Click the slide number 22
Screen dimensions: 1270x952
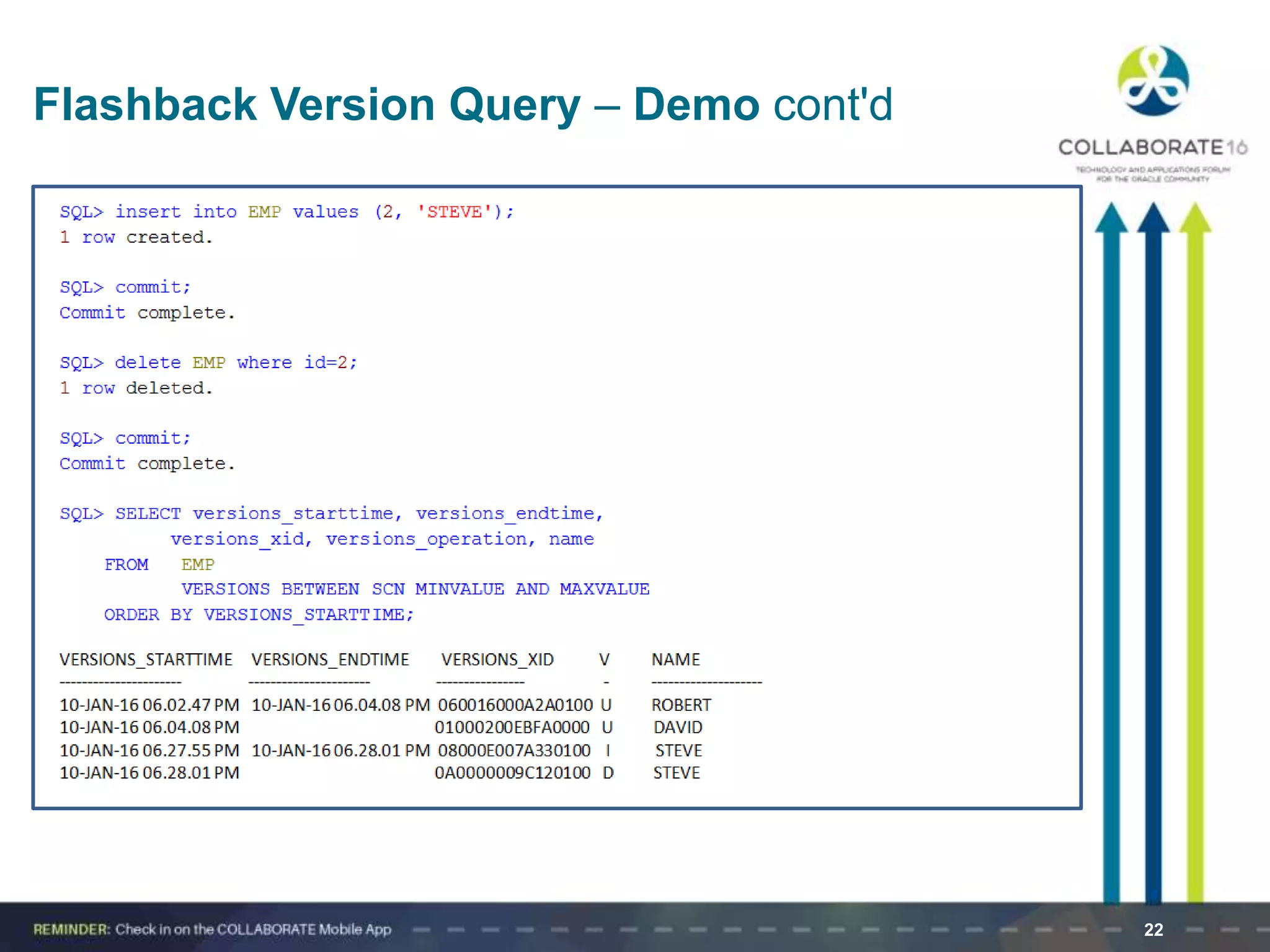pyautogui.click(x=1153, y=930)
